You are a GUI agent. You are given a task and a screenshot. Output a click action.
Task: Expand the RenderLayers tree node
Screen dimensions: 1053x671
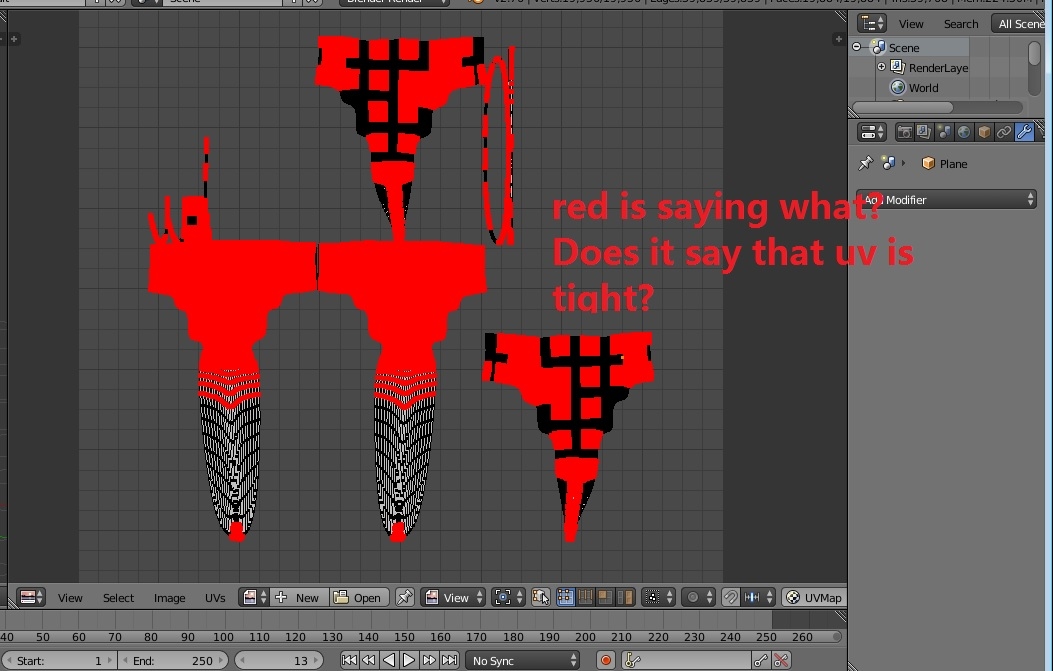[881, 67]
